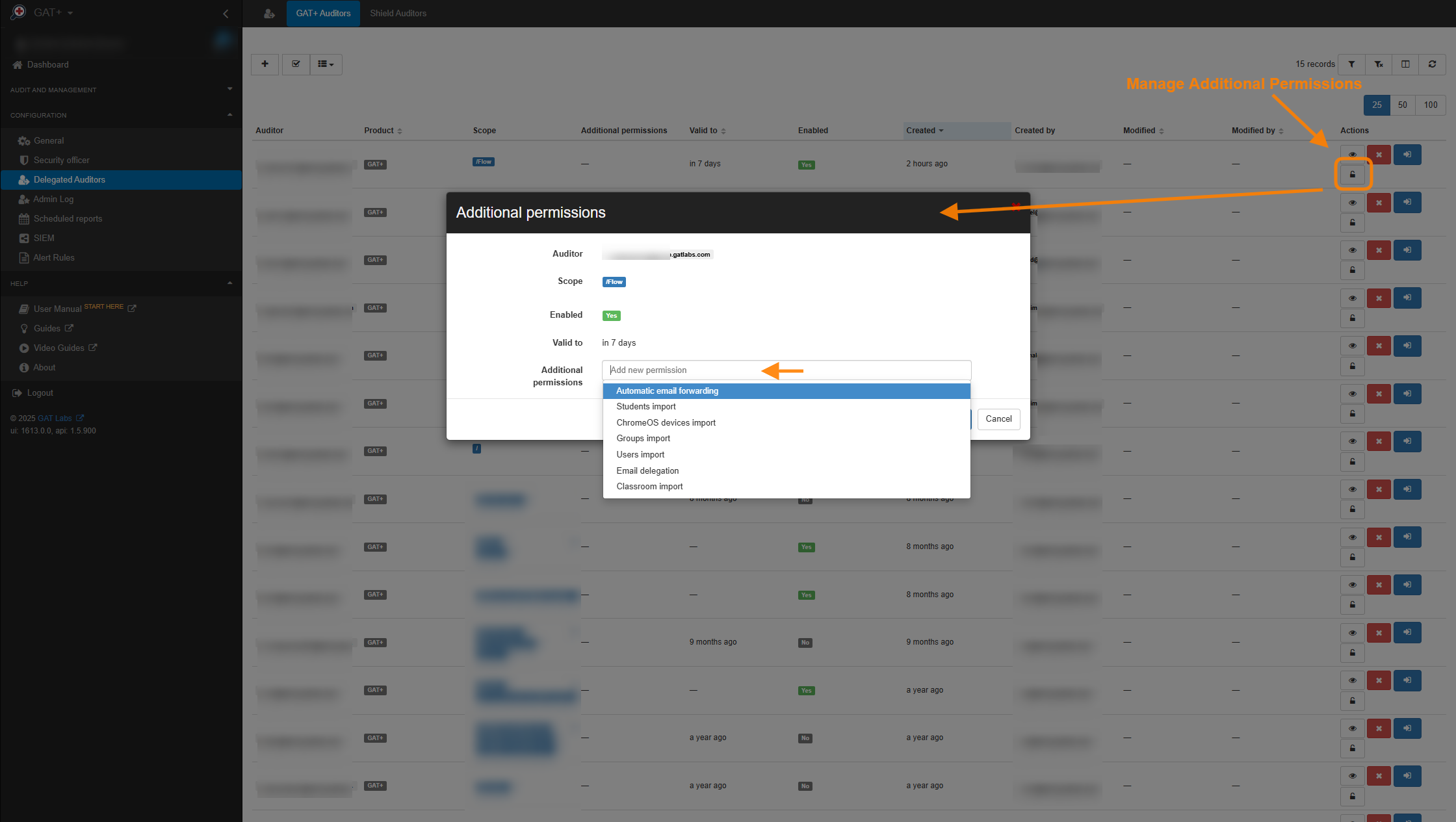Click the Cancel button in dialog
Viewport: 1456px width, 822px height.
[x=998, y=418]
